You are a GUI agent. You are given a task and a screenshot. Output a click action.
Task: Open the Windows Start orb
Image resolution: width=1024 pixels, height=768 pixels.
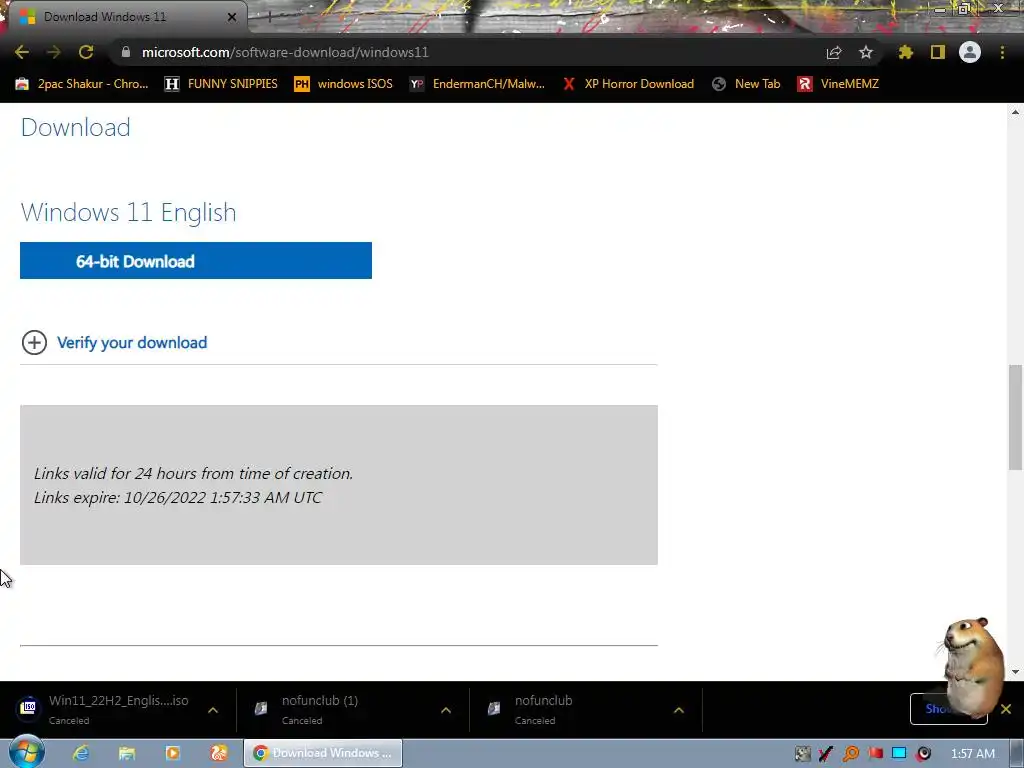27,752
